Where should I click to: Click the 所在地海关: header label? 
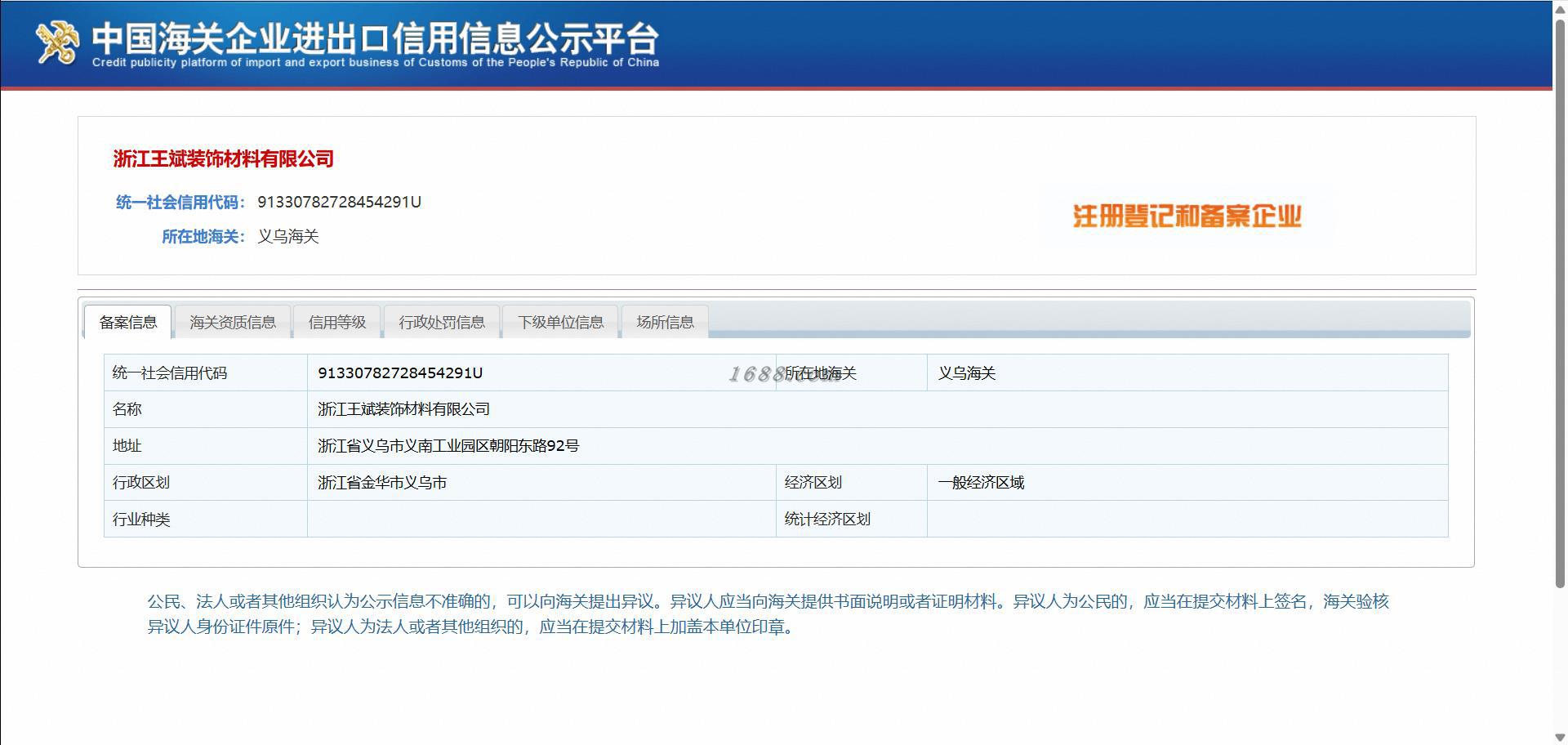pyautogui.click(x=203, y=236)
